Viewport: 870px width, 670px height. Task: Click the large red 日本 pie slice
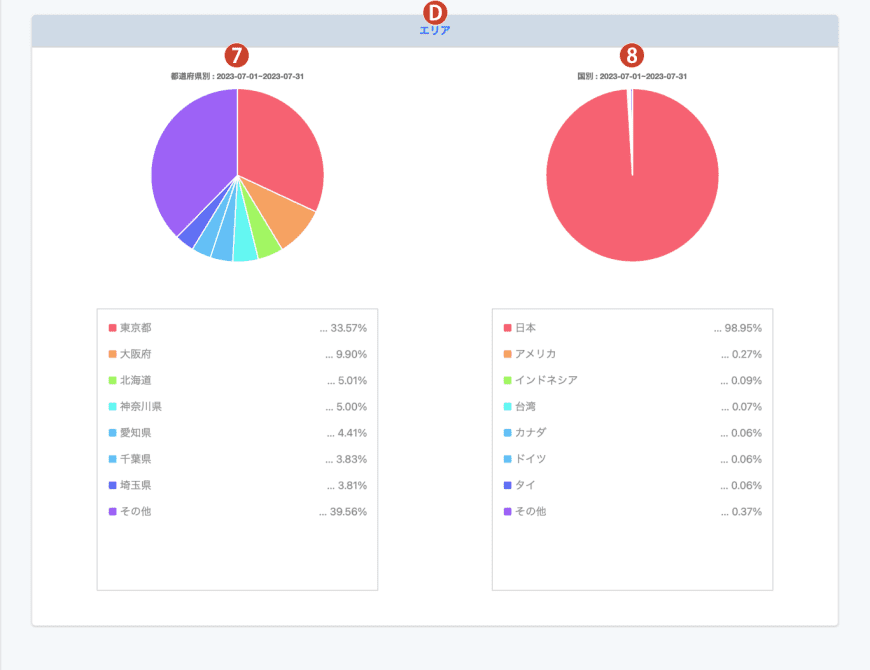click(632, 190)
